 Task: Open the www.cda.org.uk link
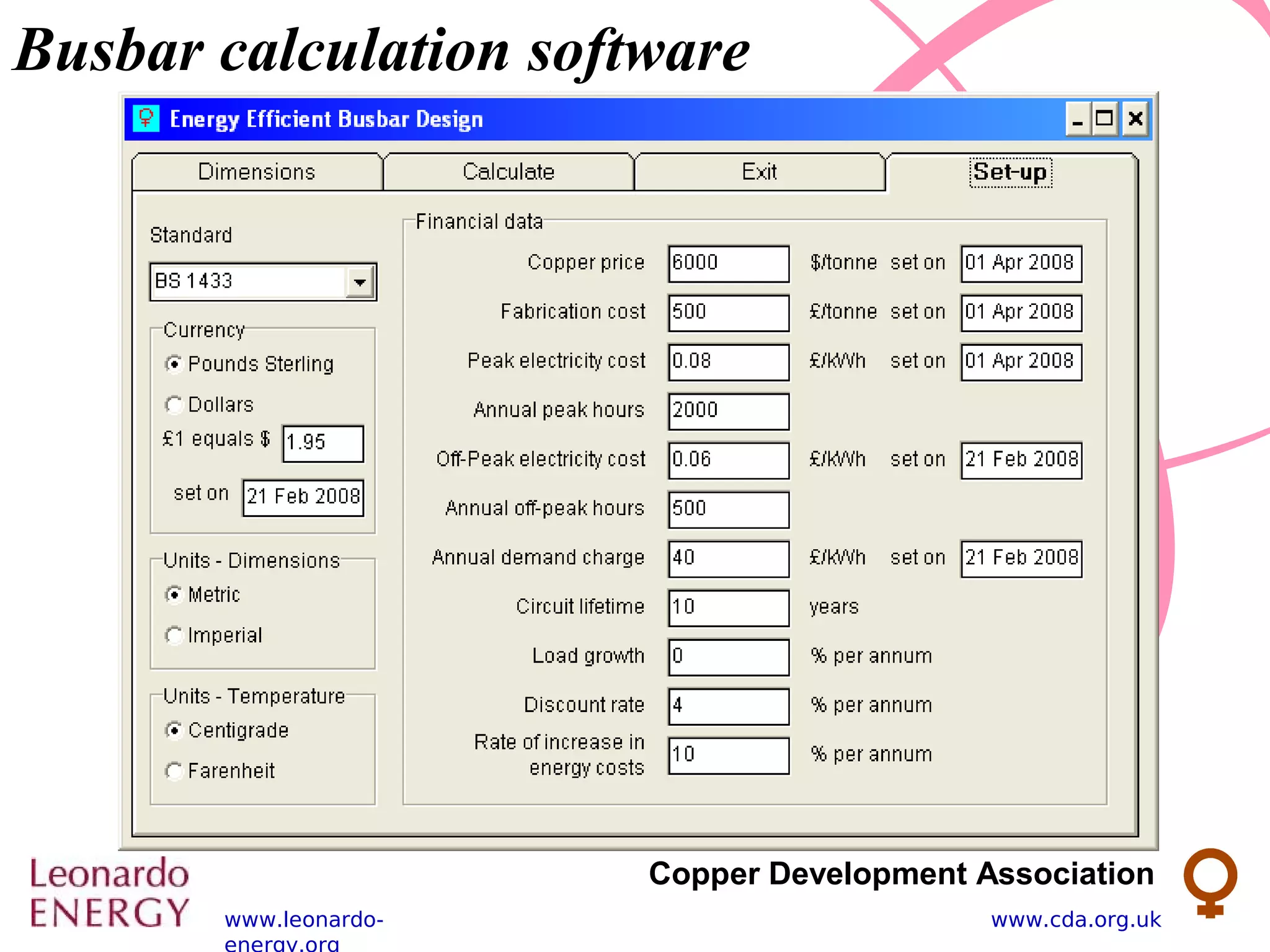pyautogui.click(x=1075, y=920)
